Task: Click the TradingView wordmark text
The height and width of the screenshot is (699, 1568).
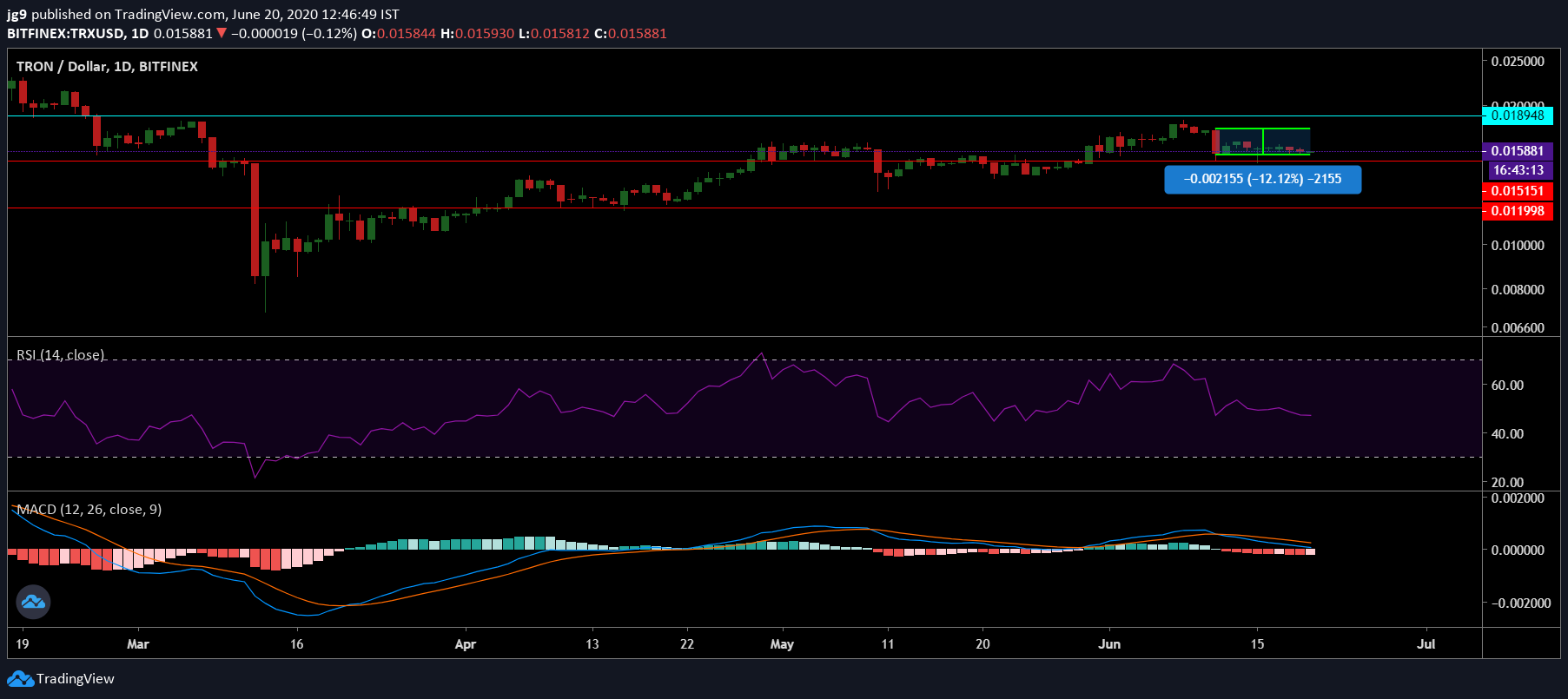Action: click(x=76, y=678)
